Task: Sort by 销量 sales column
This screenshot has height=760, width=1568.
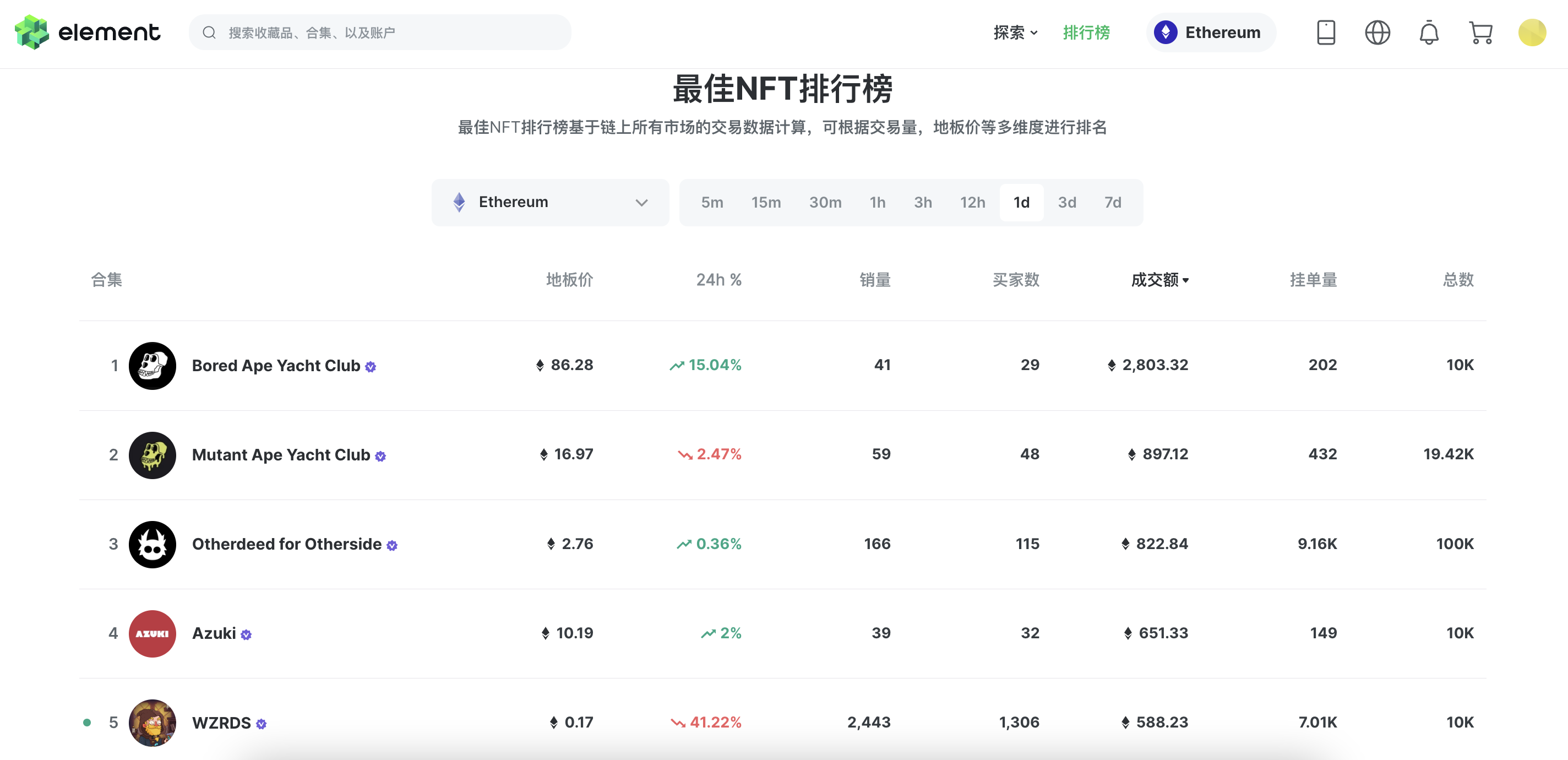Action: click(875, 280)
